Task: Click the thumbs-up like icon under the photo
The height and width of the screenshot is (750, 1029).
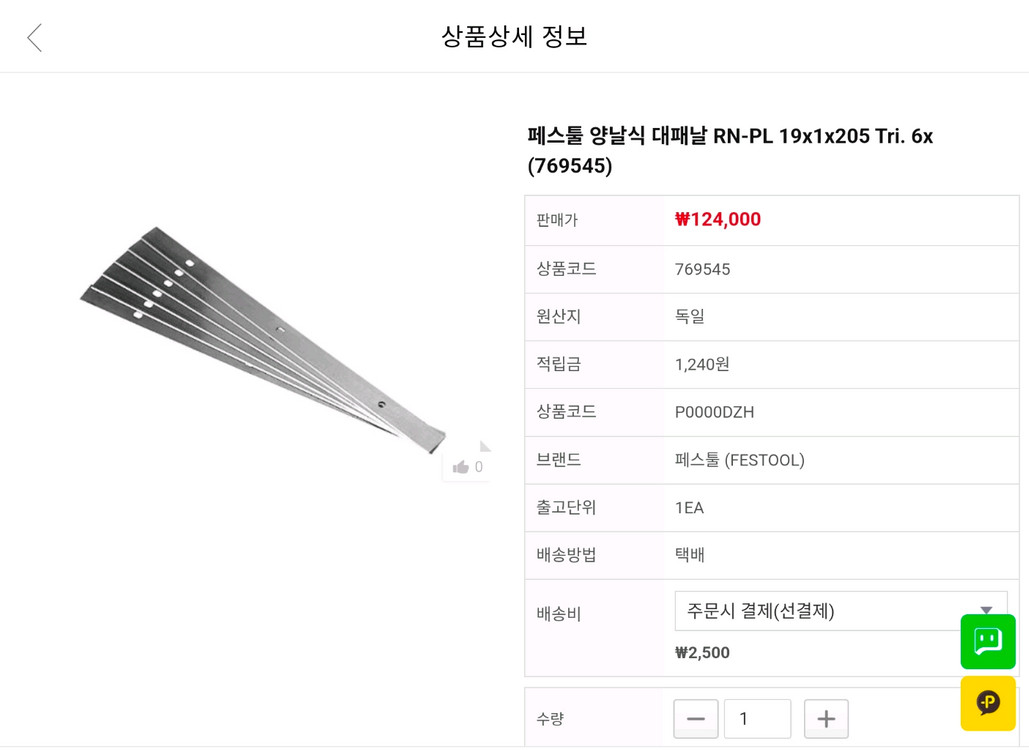Action: click(463, 465)
